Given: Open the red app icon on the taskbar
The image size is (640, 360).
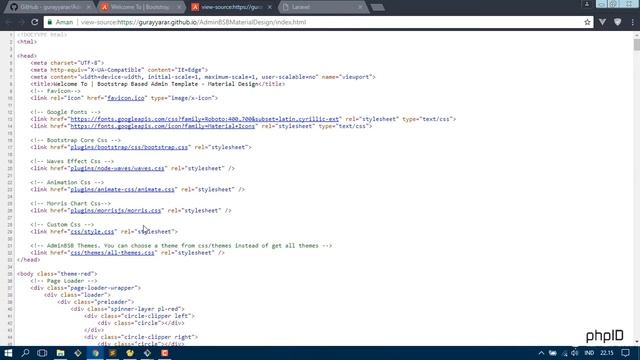Looking at the screenshot, I should [x=165, y=353].
